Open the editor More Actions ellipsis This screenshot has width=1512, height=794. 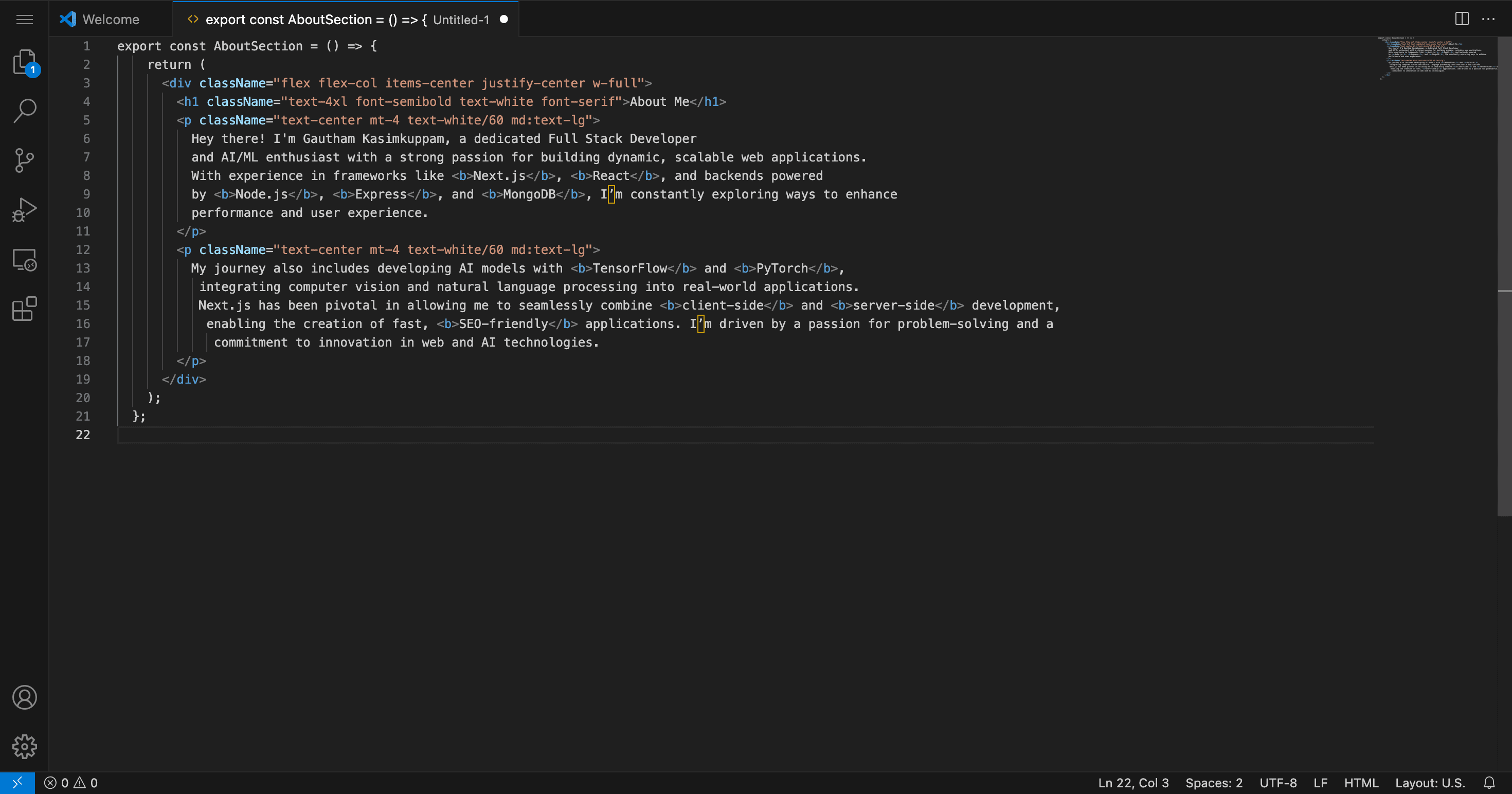click(1488, 20)
